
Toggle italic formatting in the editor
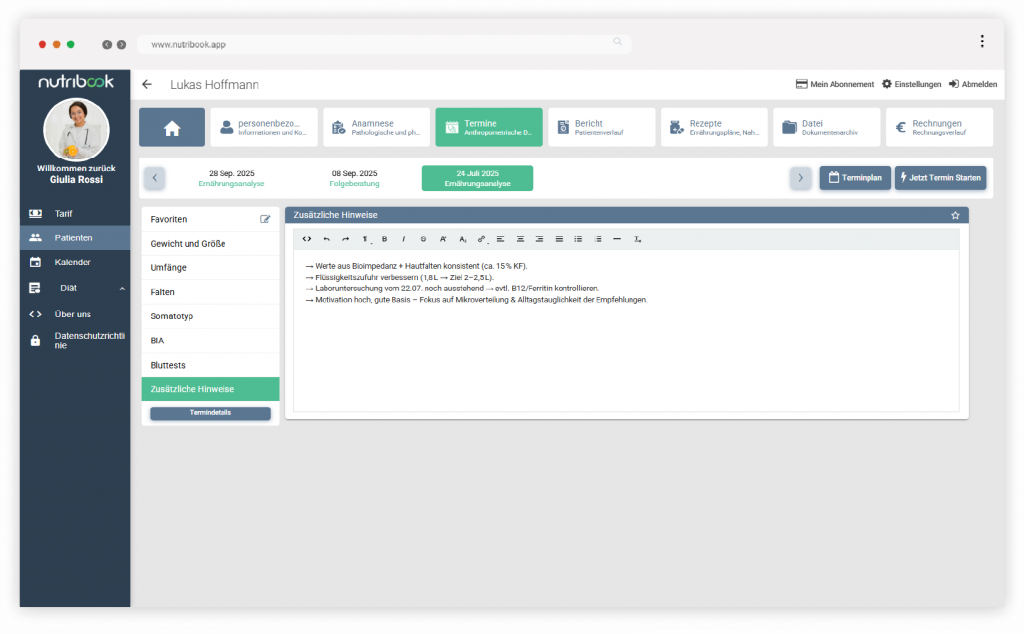[x=403, y=239]
